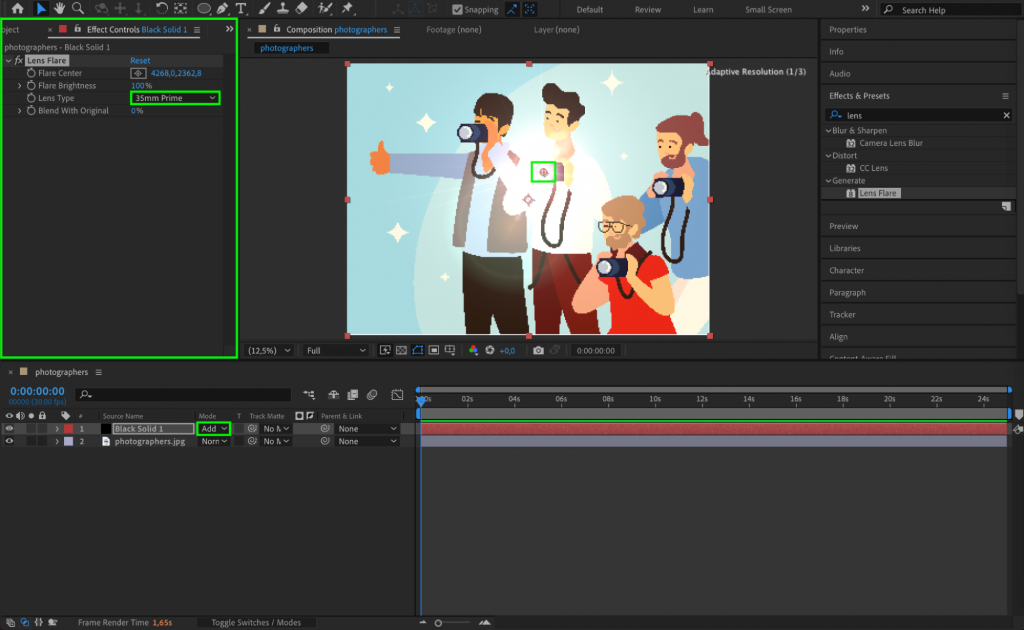The image size is (1024, 630).
Task: Hide the photographers.jpg layer
Action: pyautogui.click(x=7, y=441)
